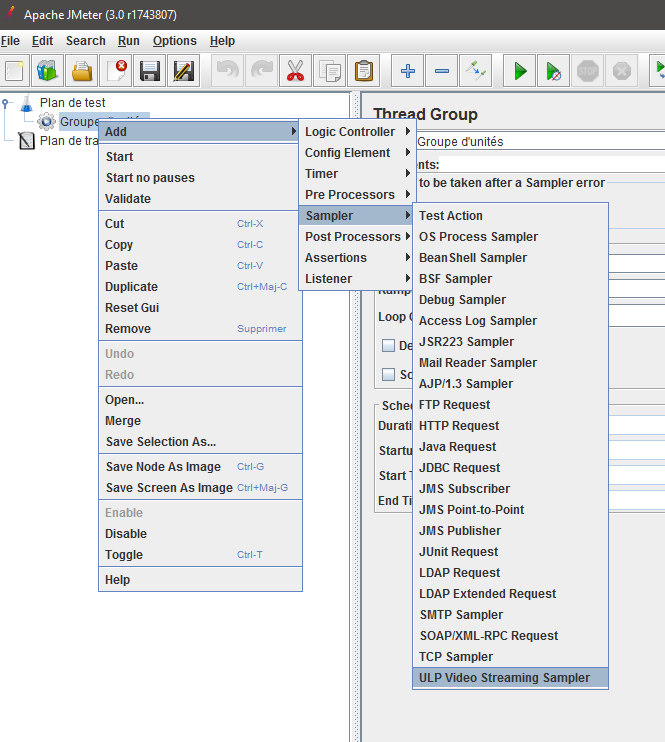Screen dimensions: 665x742
Task: Click the Copy toolbar icon
Action: pyautogui.click(x=329, y=71)
